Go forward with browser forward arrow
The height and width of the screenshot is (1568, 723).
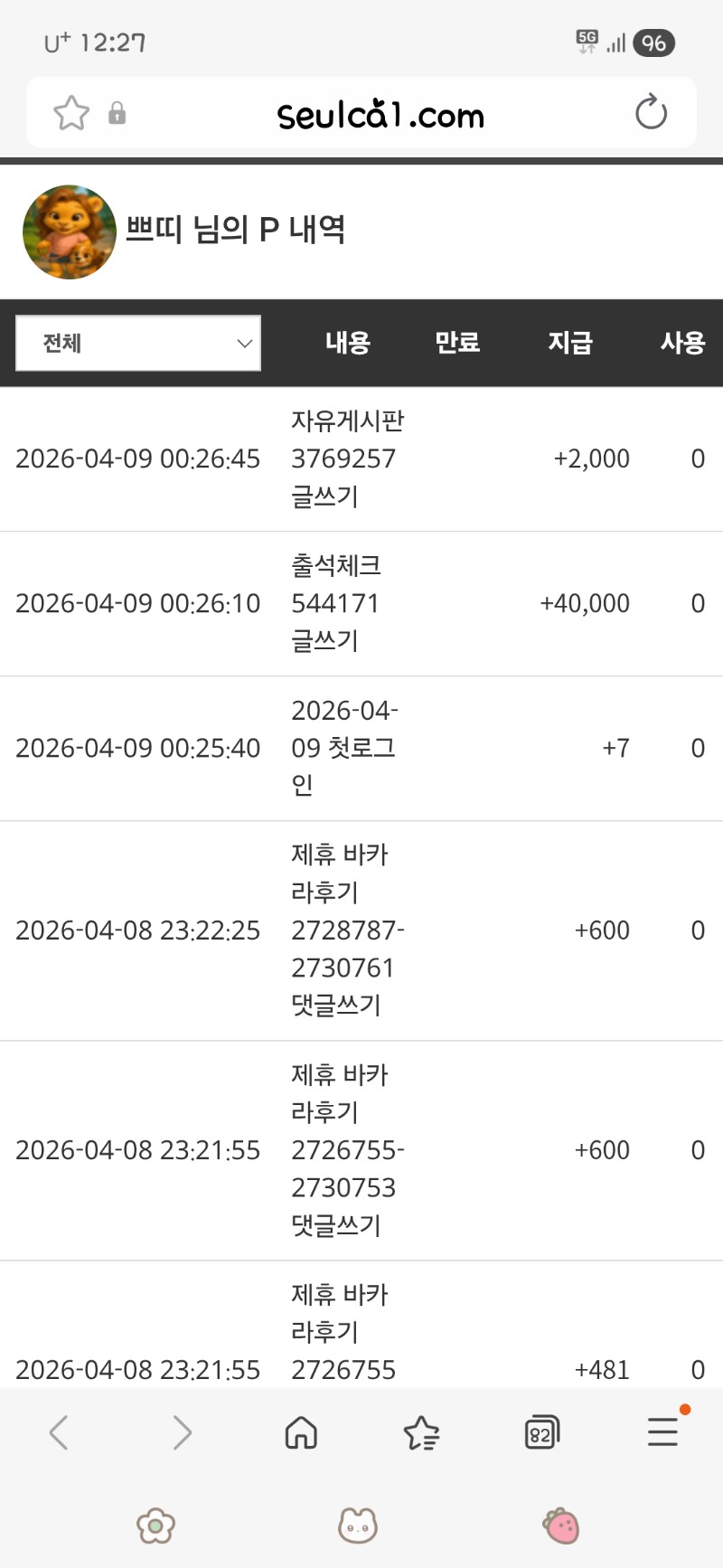tap(182, 1432)
